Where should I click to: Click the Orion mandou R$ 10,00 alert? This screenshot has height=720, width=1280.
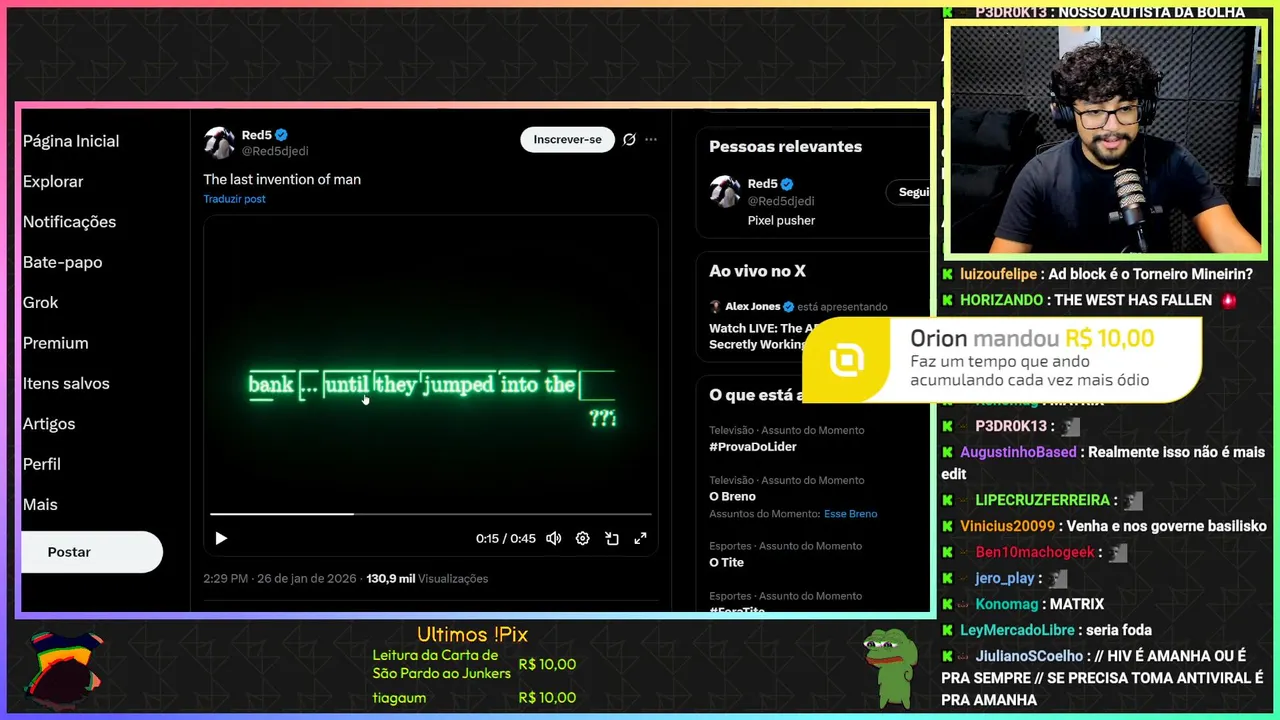pyautogui.click(x=1002, y=360)
